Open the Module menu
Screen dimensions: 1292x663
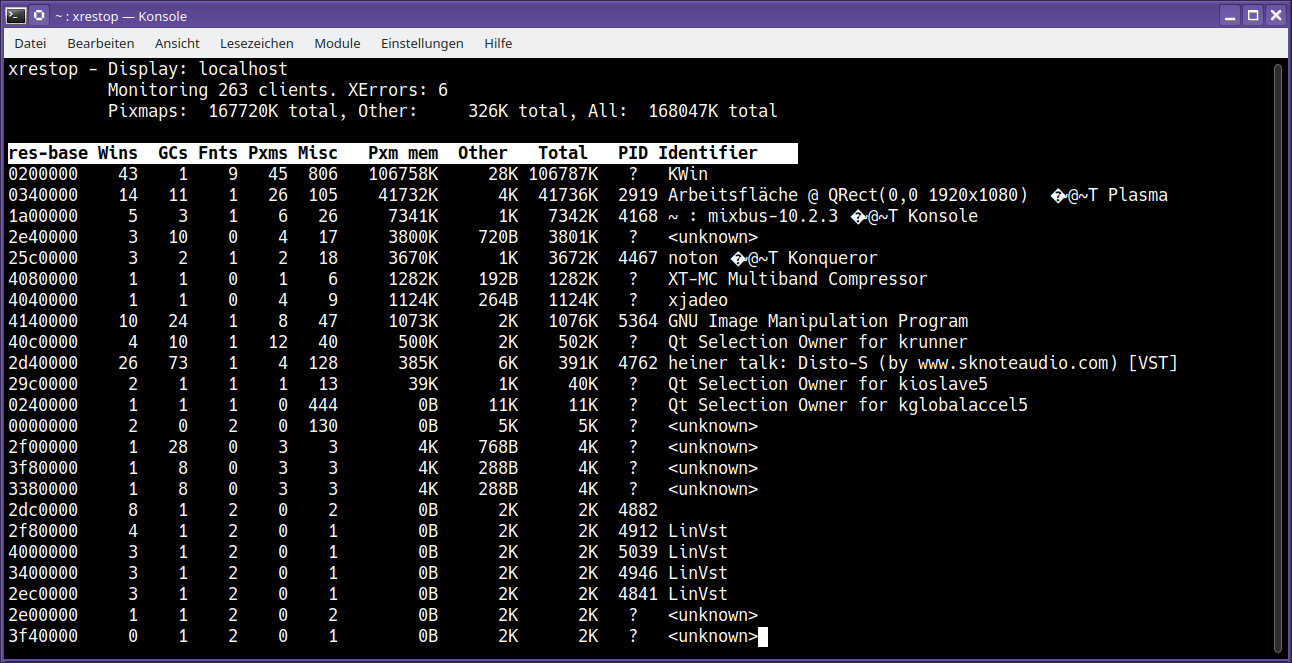tap(337, 44)
